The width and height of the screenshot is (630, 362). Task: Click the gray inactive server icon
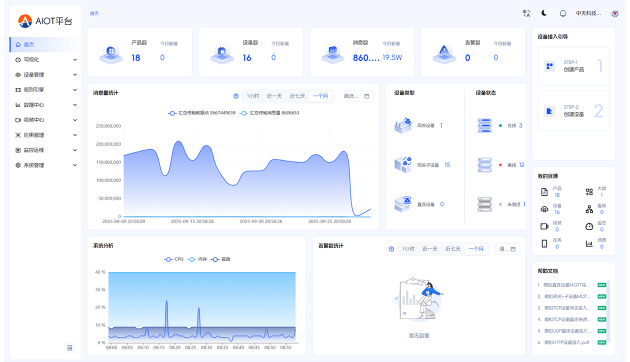pos(485,204)
